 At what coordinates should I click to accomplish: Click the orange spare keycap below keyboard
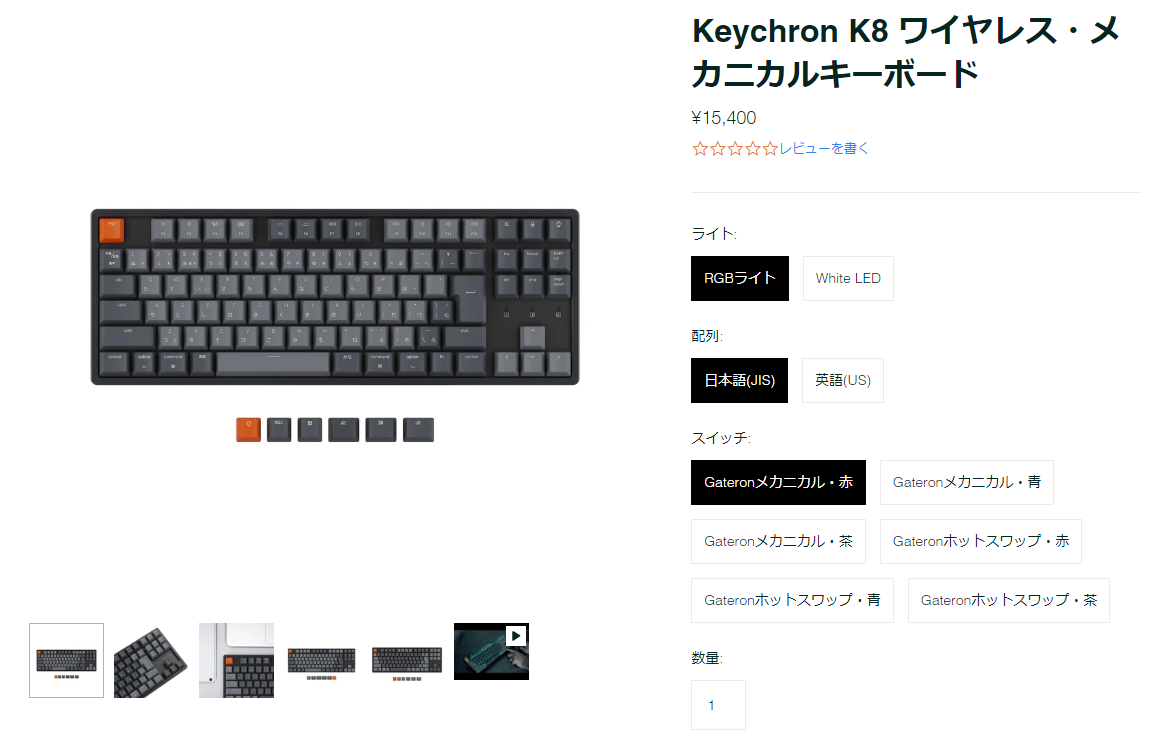point(248,430)
